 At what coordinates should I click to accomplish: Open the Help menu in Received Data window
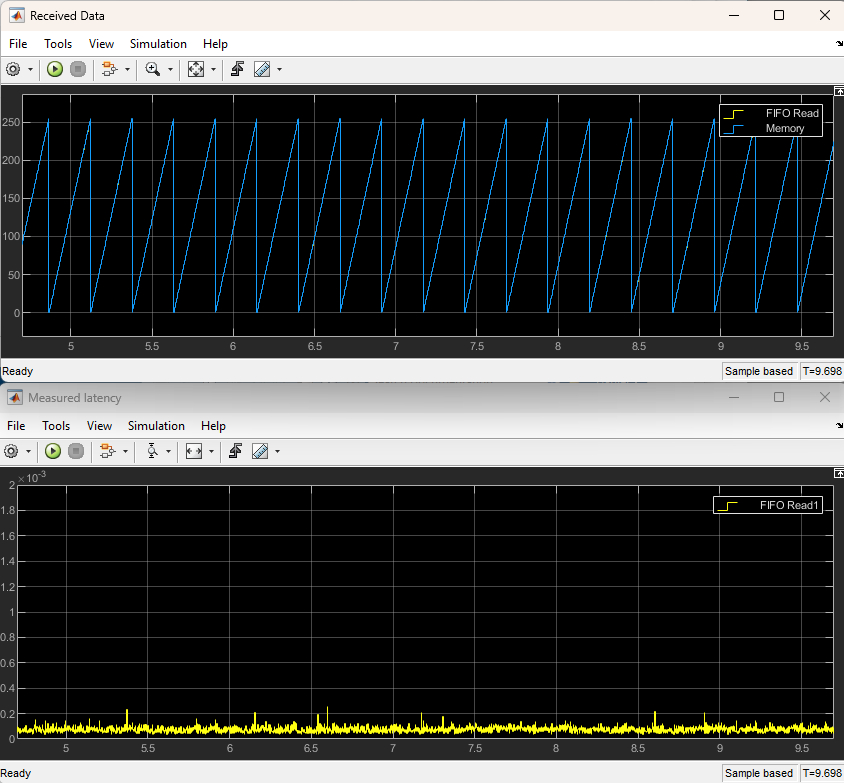(x=215, y=44)
